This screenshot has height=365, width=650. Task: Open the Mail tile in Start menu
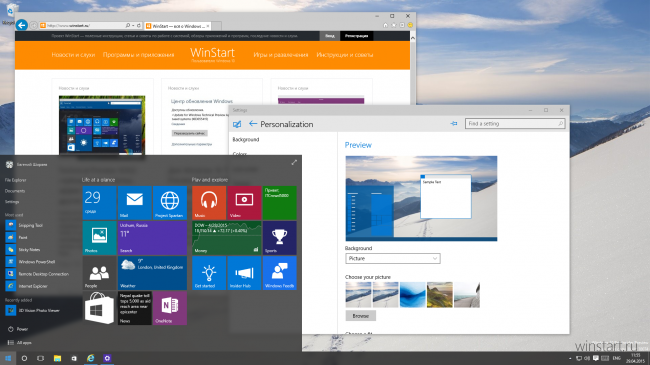pos(135,202)
